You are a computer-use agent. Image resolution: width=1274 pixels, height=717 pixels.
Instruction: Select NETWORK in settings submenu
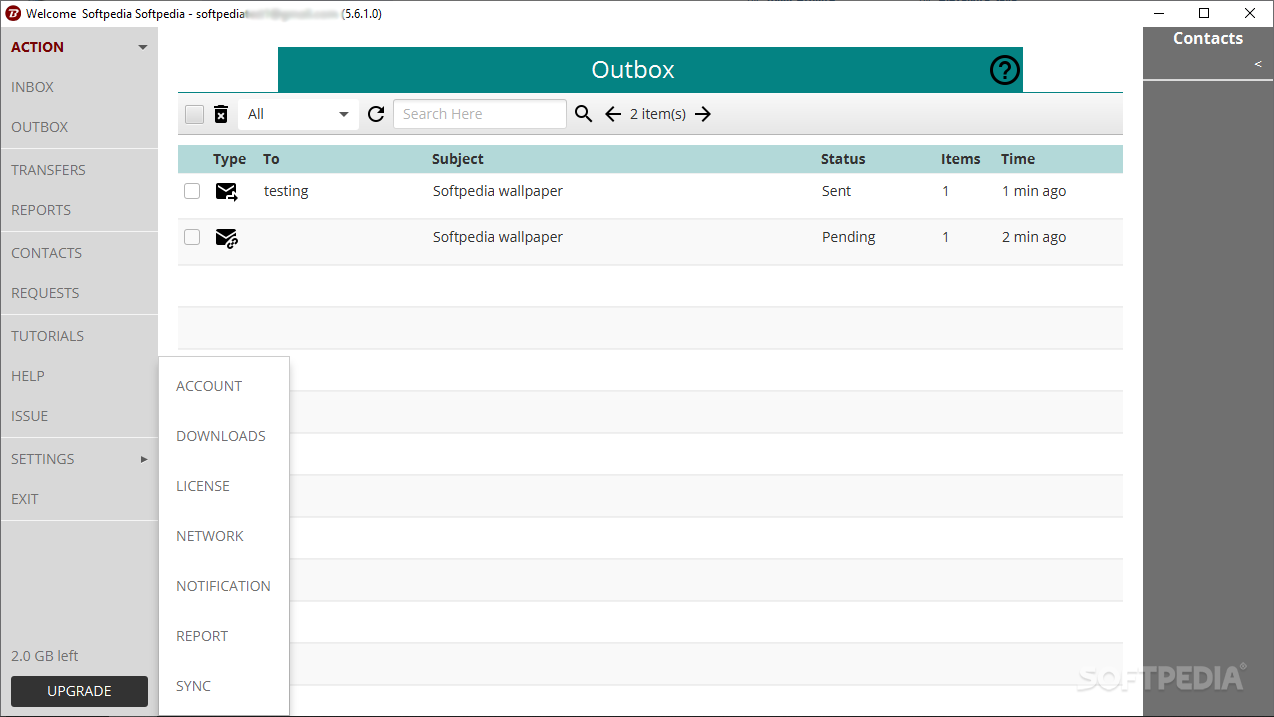pos(210,536)
